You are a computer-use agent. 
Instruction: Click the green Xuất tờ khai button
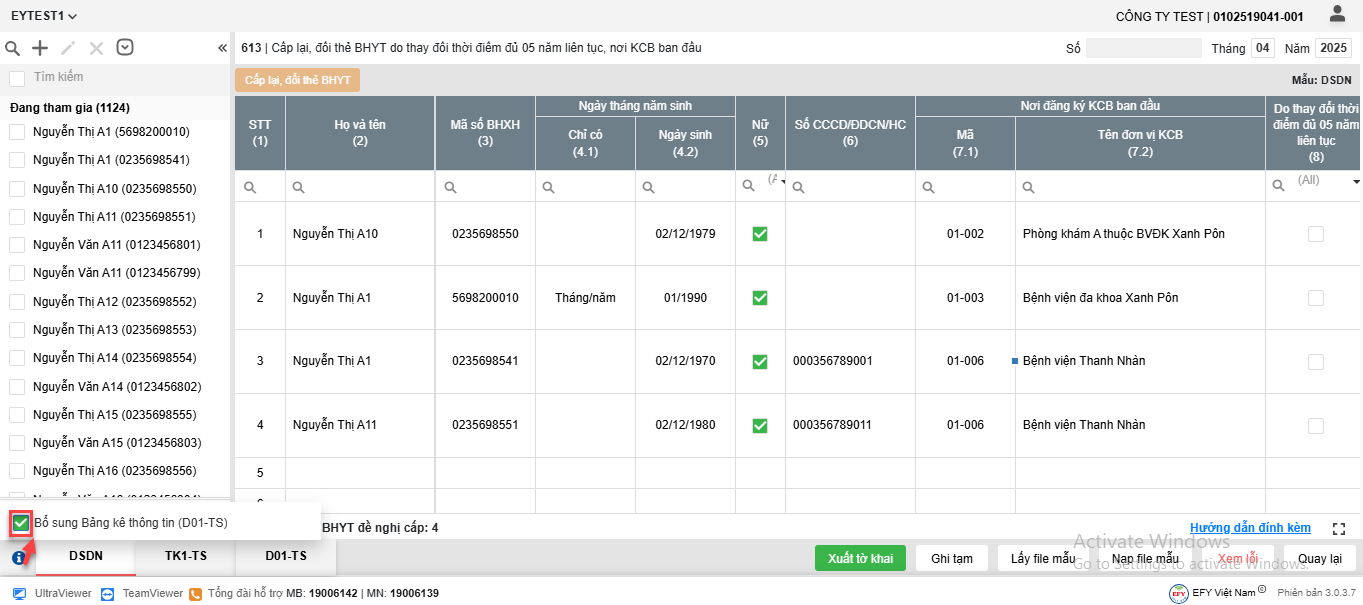pos(860,558)
